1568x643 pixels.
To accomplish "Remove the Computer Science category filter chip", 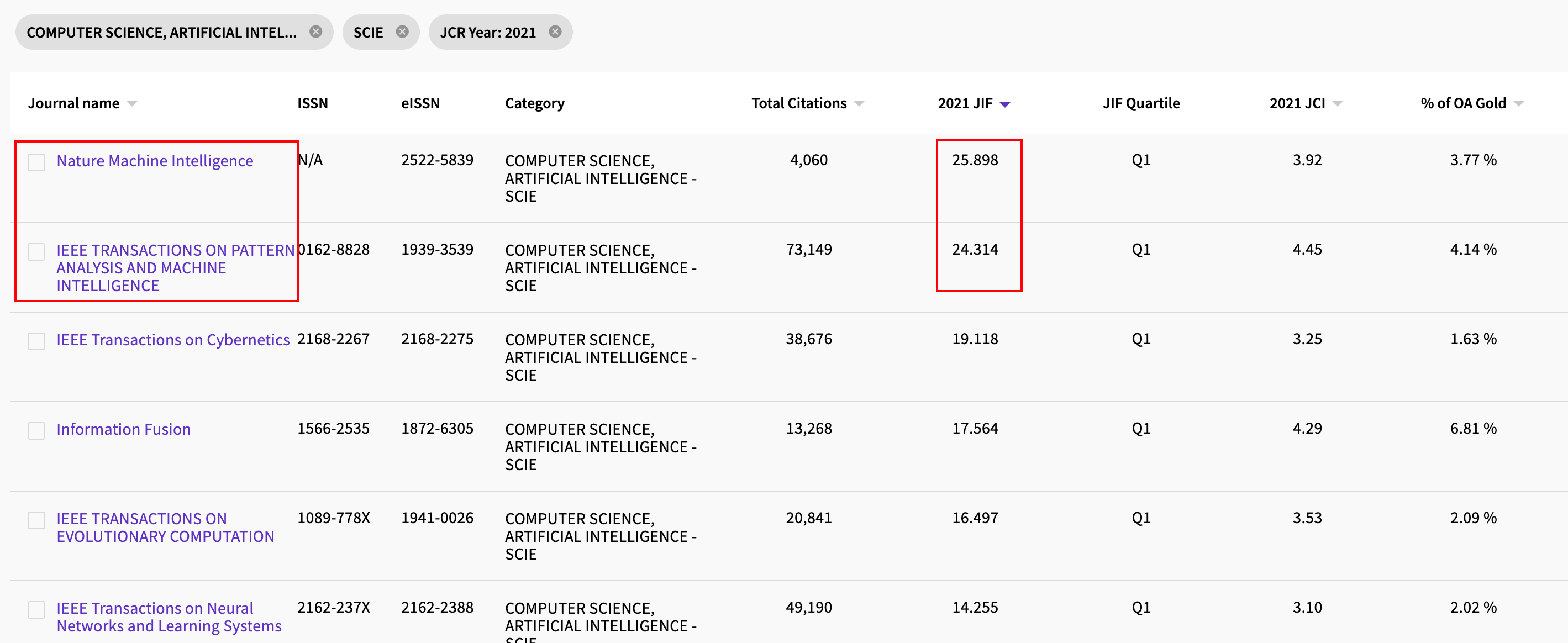I will (x=315, y=31).
